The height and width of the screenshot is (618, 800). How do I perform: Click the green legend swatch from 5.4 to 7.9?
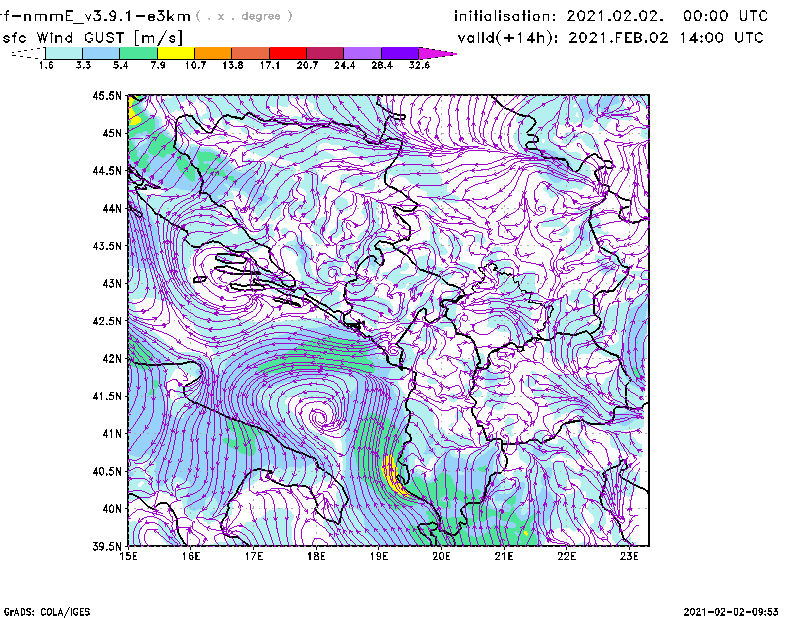coord(138,53)
